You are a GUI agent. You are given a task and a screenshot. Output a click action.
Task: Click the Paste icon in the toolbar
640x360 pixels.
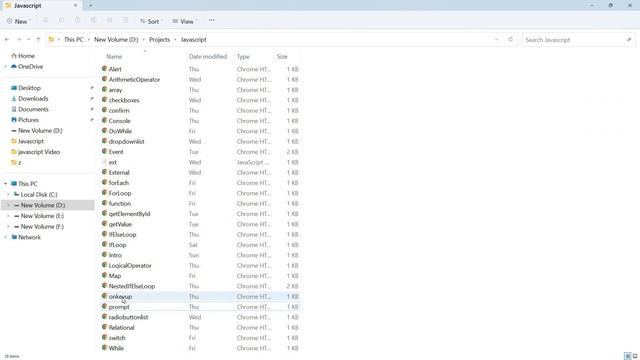pos(77,20)
